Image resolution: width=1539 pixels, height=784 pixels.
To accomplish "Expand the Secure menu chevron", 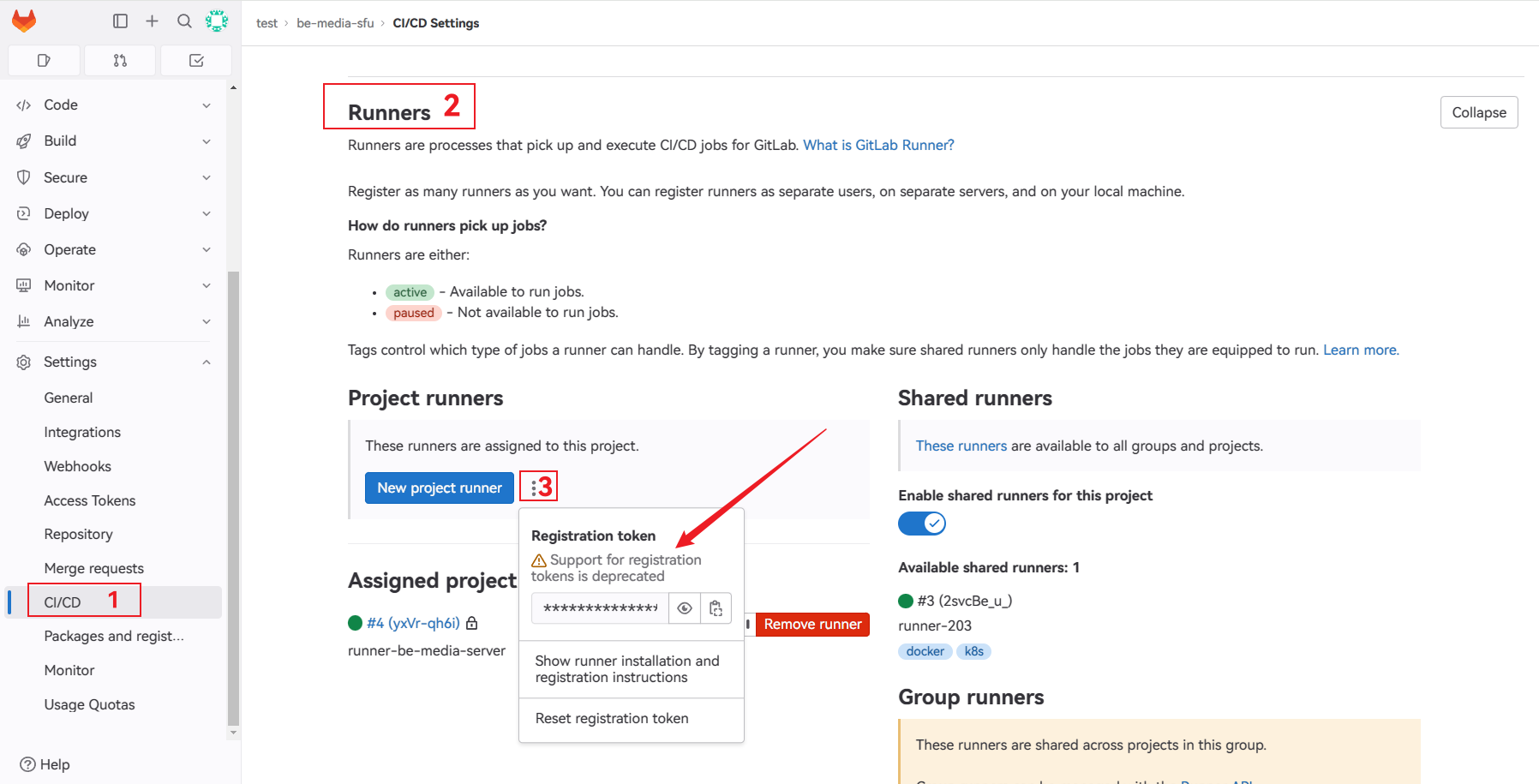I will [x=207, y=177].
